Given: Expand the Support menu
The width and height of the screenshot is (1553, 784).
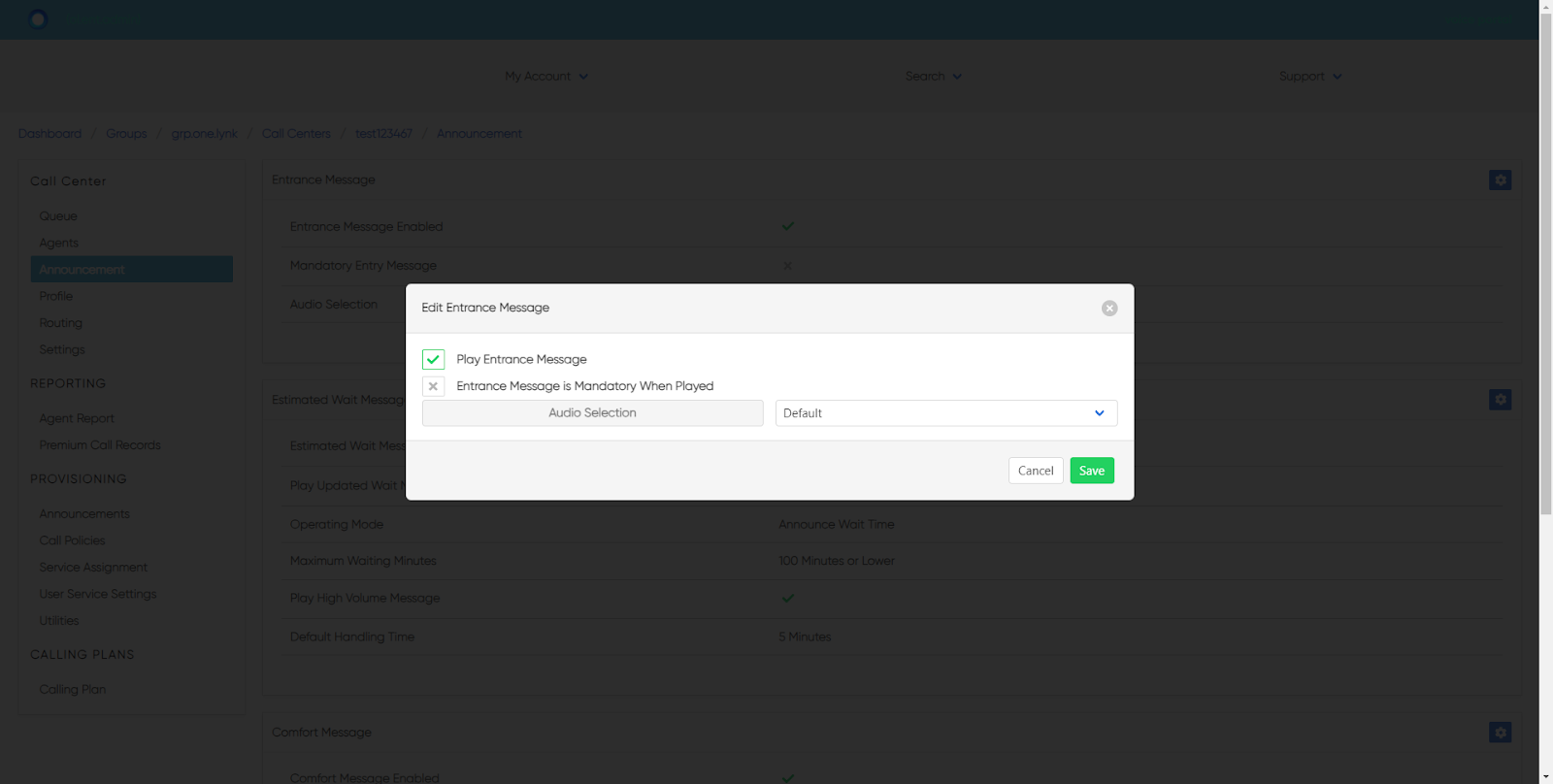Looking at the screenshot, I should (x=1310, y=76).
